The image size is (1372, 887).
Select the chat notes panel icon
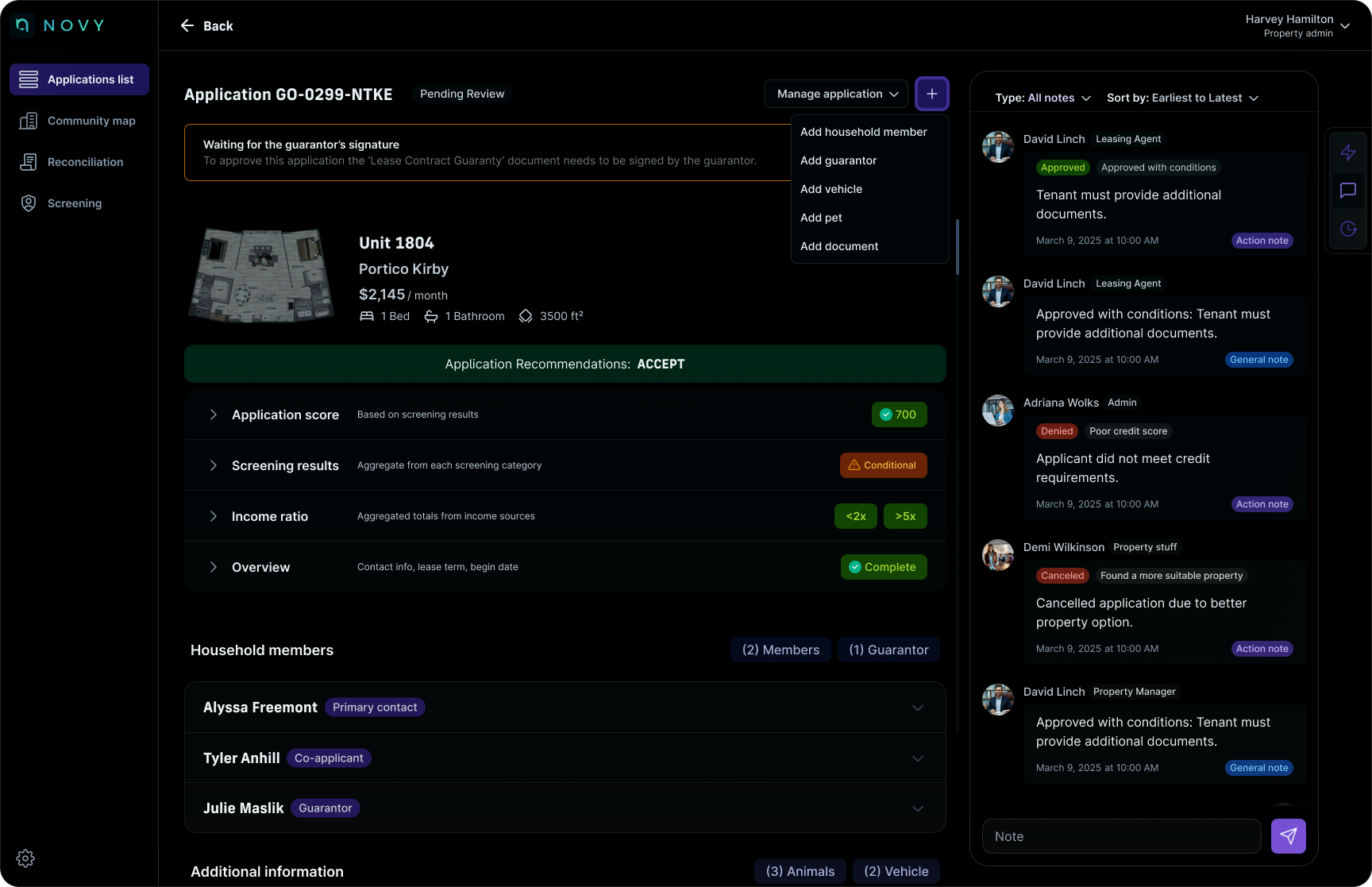tap(1348, 191)
